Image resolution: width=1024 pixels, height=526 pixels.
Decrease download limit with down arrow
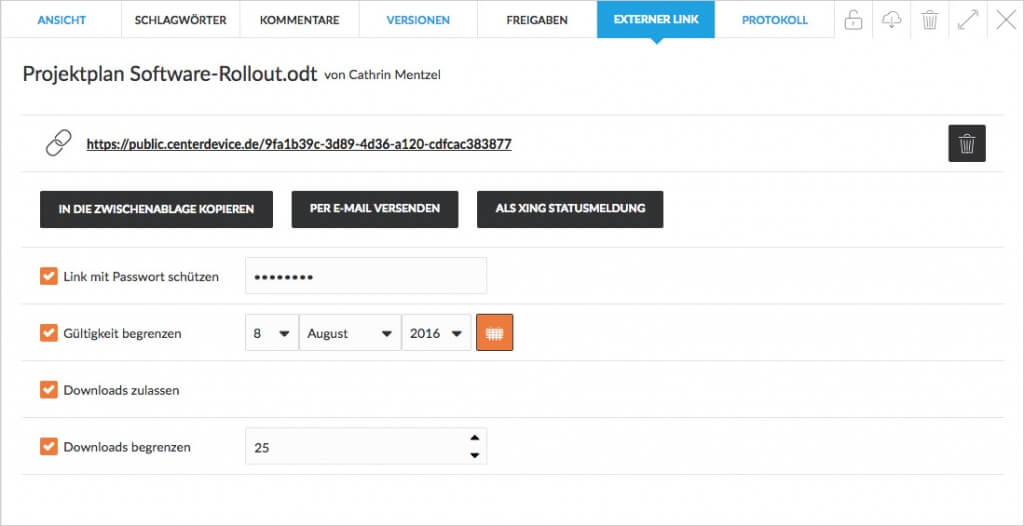pos(475,455)
